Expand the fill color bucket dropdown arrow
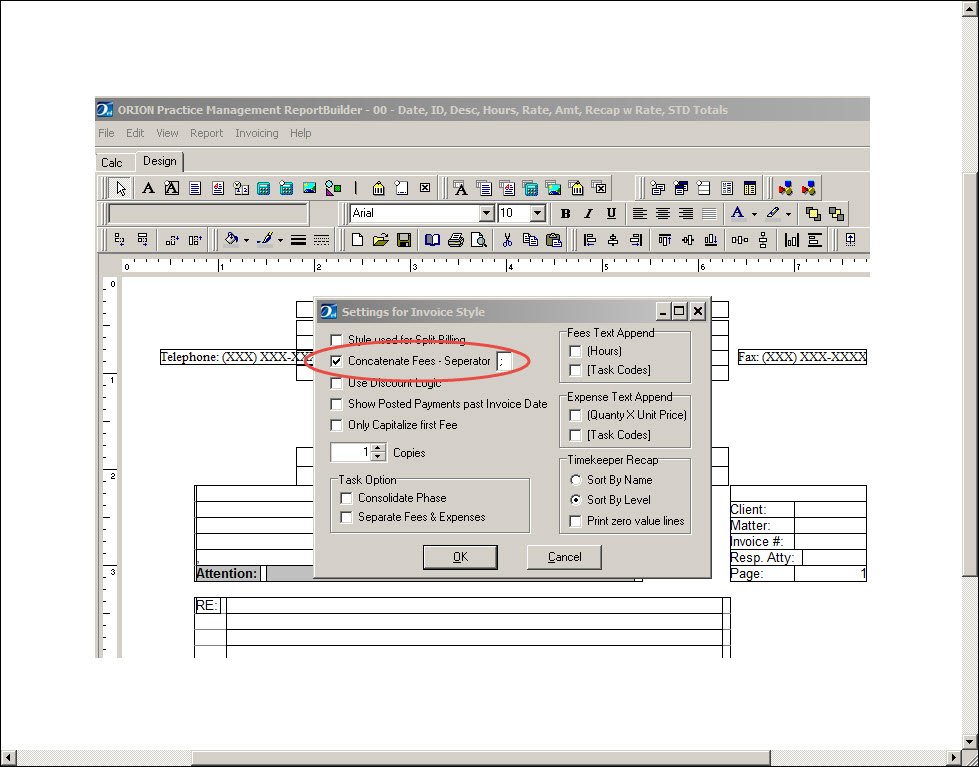 tap(247, 240)
